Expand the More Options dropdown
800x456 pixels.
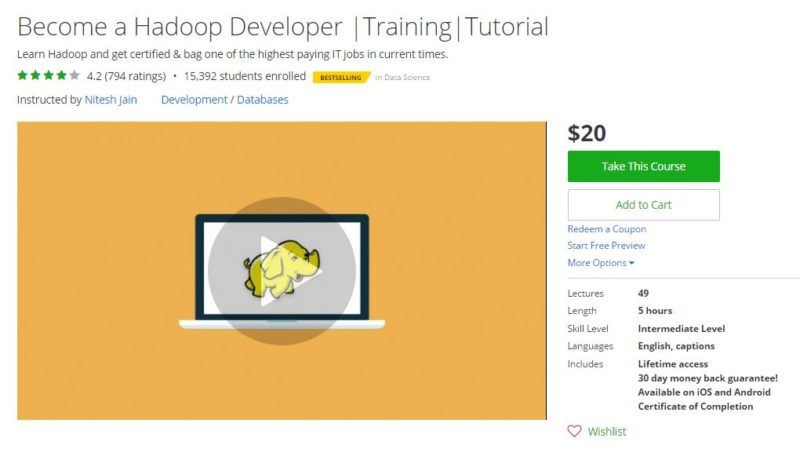pyautogui.click(x=601, y=263)
